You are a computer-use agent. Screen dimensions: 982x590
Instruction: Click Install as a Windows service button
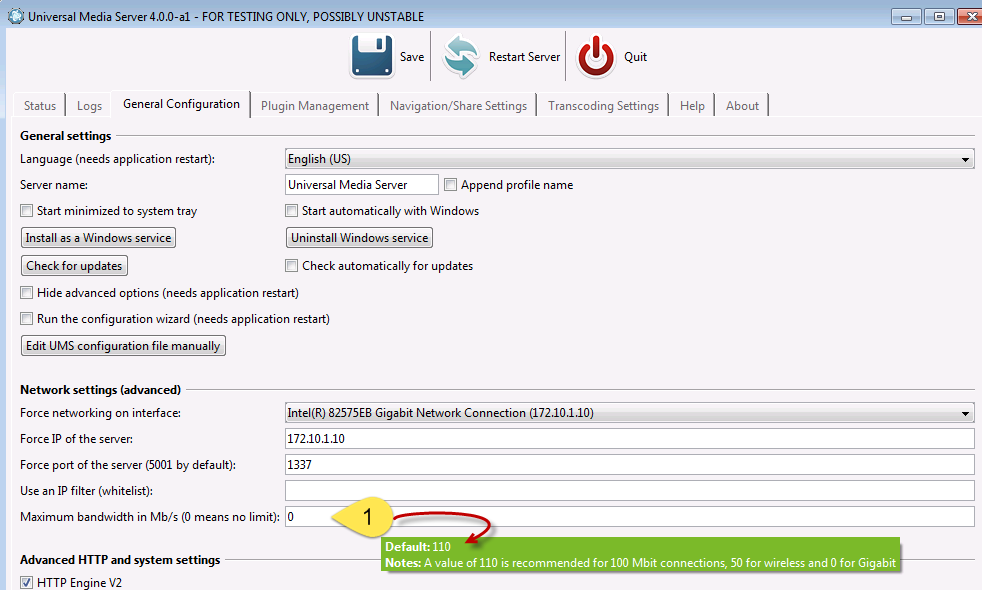point(98,238)
